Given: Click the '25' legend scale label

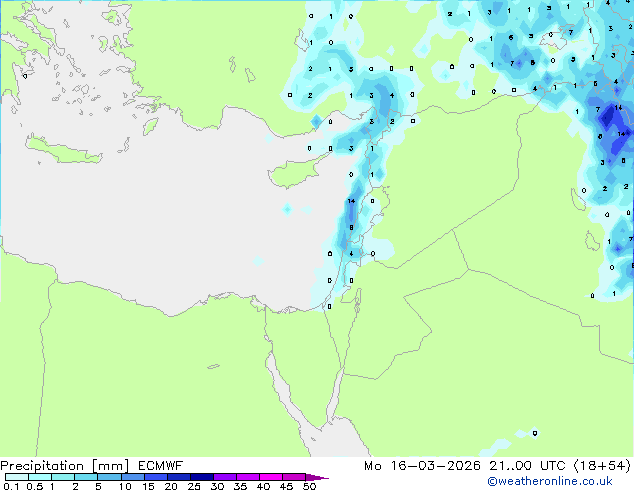Looking at the screenshot, I should 194,486.
